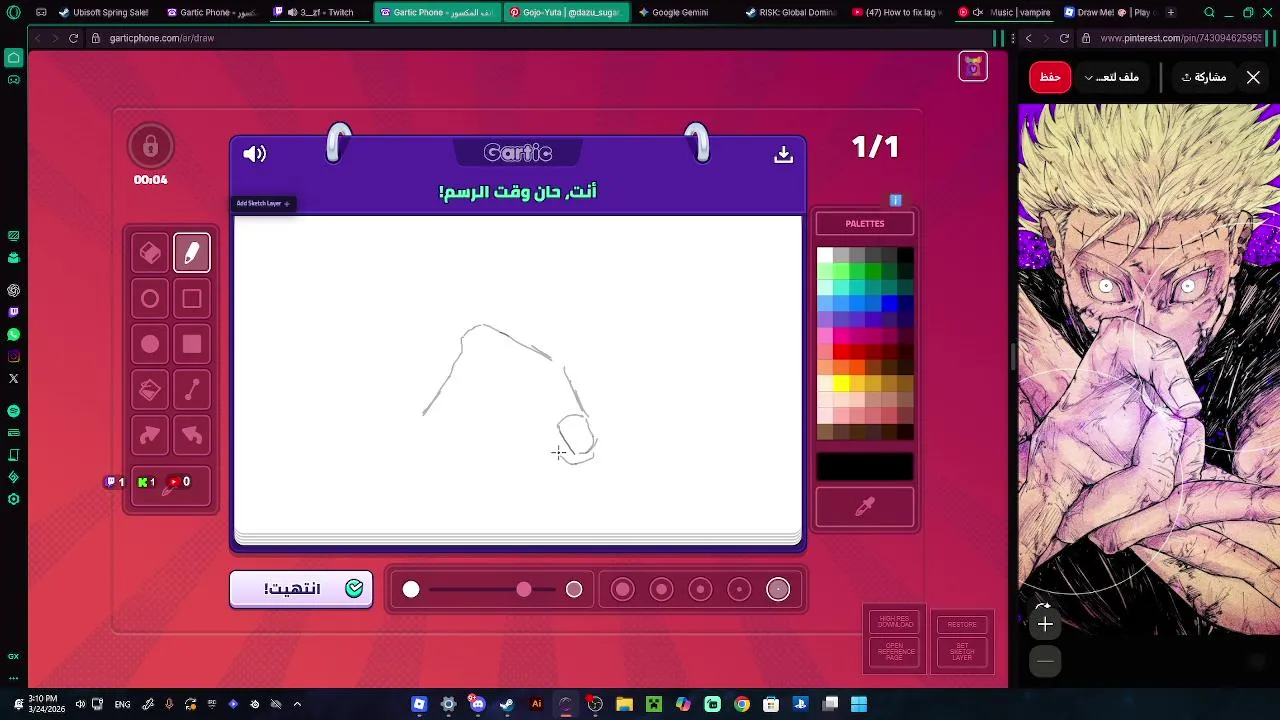Select the second opacity level circle
1280x720 pixels.
pyautogui.click(x=661, y=590)
